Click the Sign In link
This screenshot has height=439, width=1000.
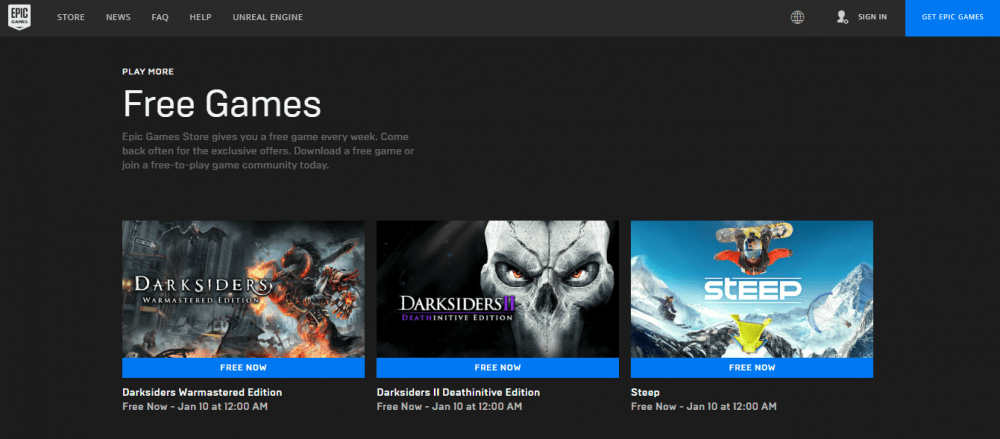(x=872, y=17)
